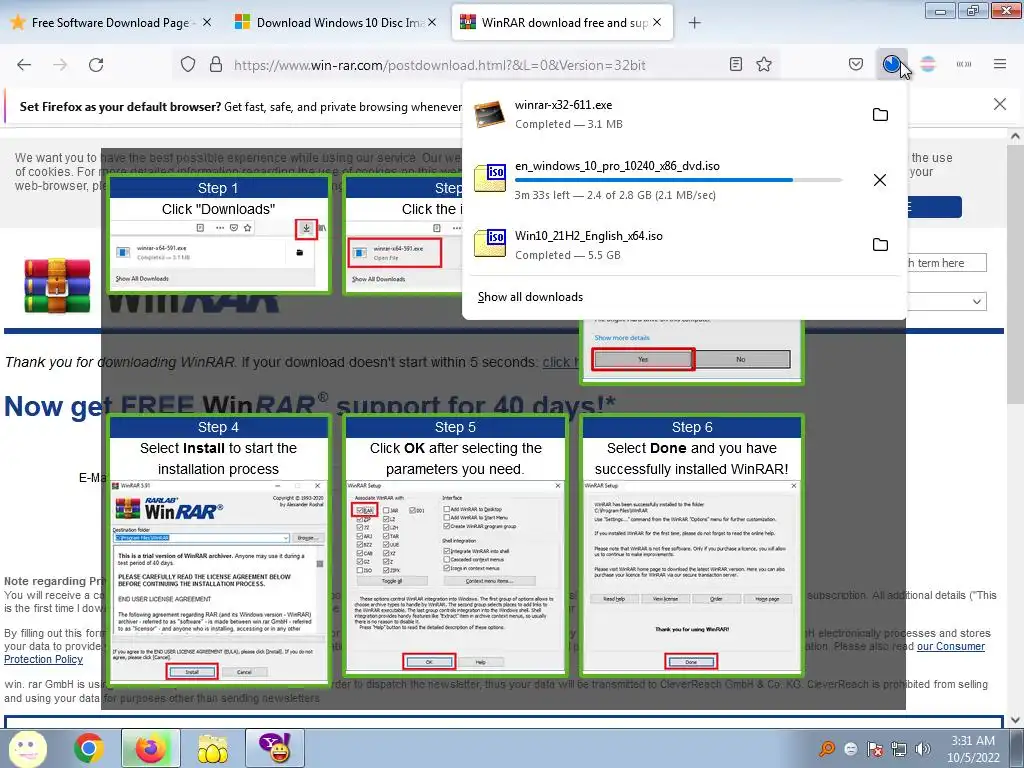The width and height of the screenshot is (1024, 768).
Task: Open the Start menu smiley button
Action: click(x=27, y=748)
